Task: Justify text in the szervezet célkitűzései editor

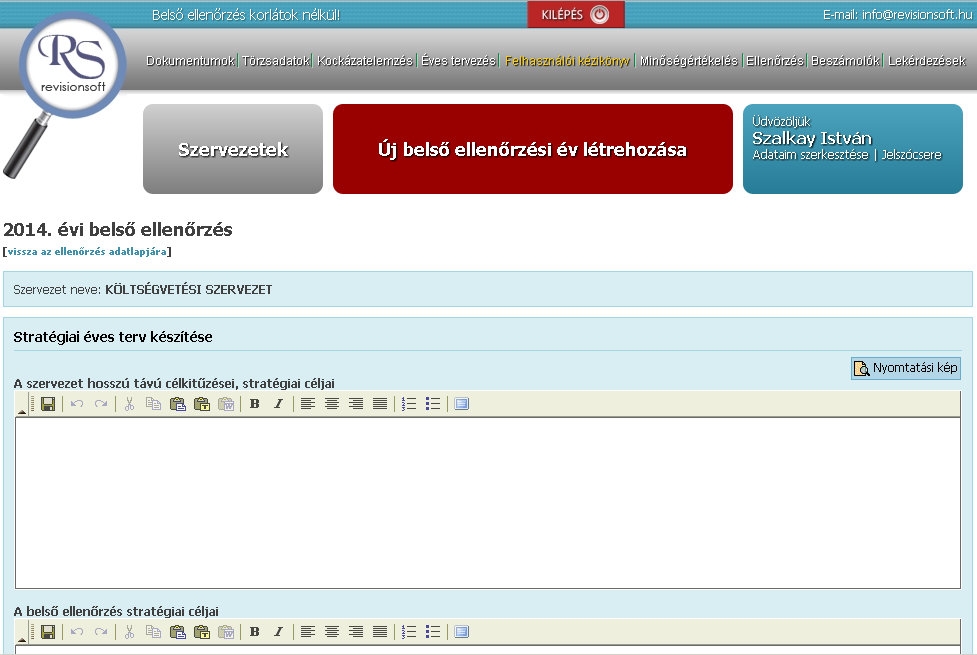Action: click(x=380, y=404)
